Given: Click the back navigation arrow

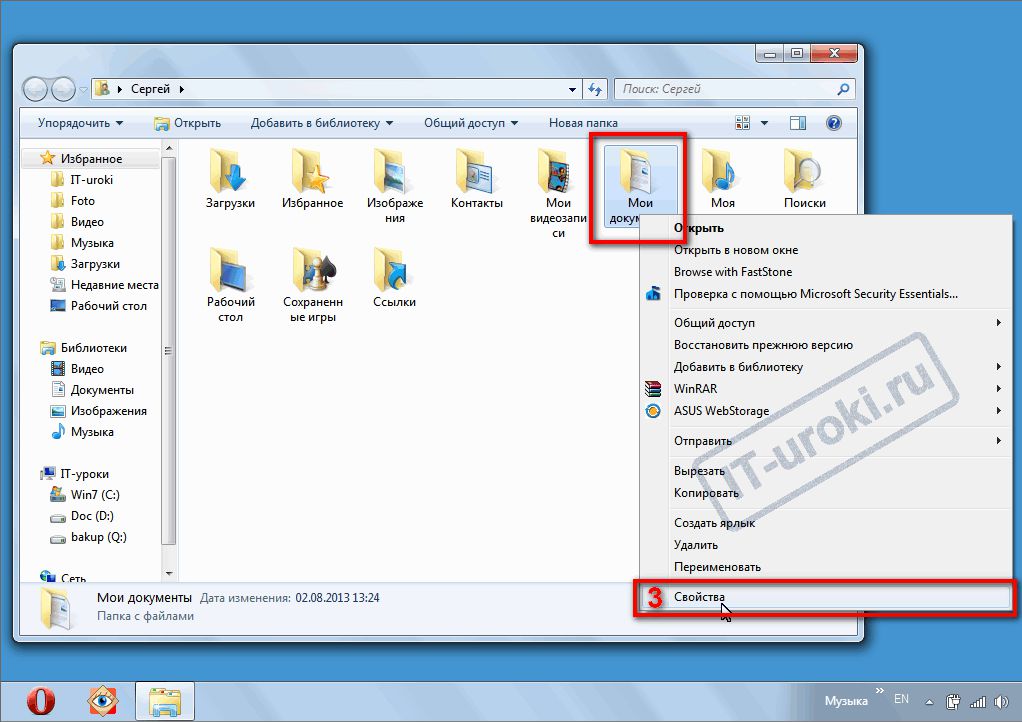Looking at the screenshot, I should [35, 89].
